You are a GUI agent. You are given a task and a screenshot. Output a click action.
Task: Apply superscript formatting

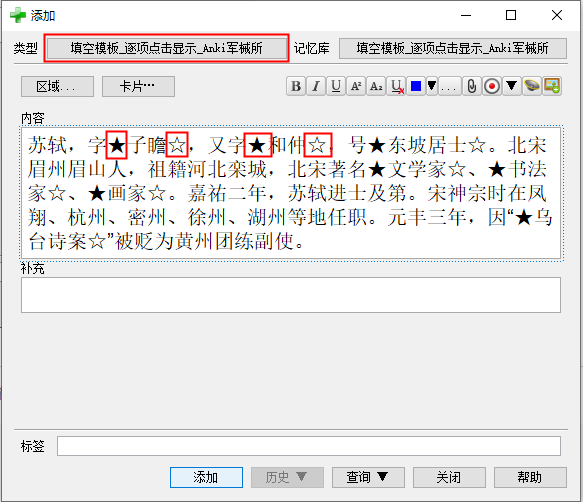[x=356, y=86]
